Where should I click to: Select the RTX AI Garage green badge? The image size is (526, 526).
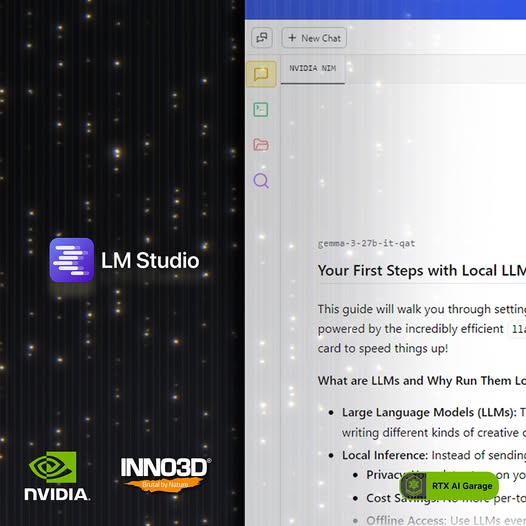449,486
